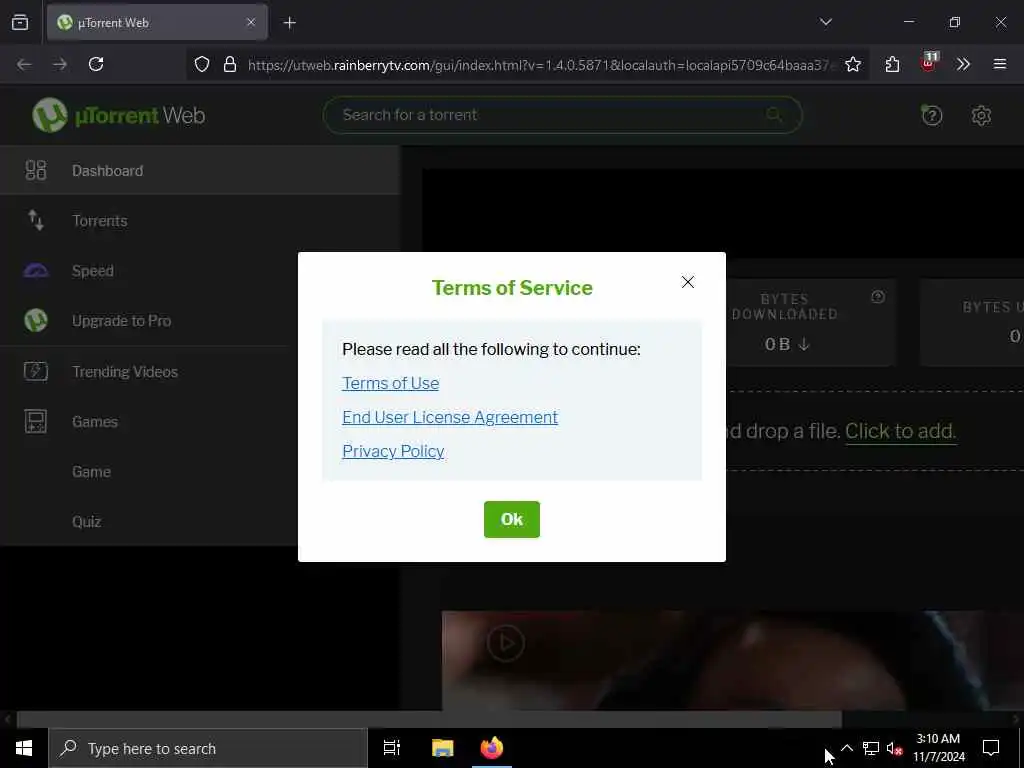The image size is (1024, 768).
Task: Select Game in the sidebar
Action: [149, 472]
